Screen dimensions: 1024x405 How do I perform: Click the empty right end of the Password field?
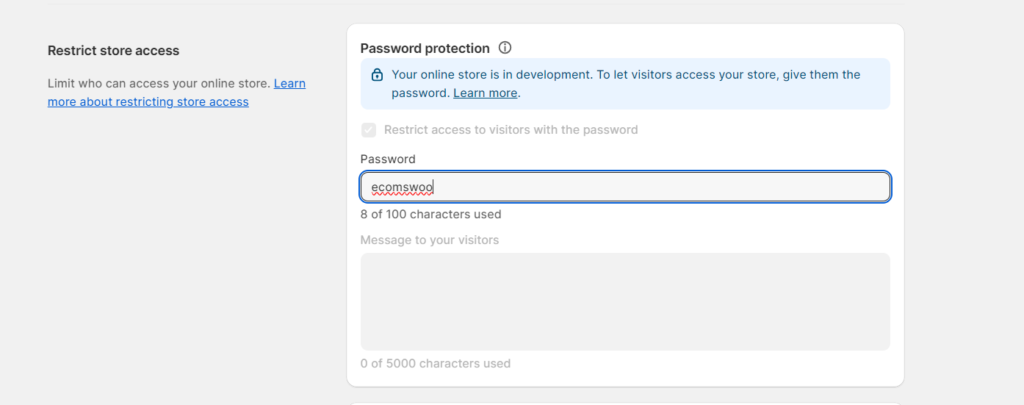tap(784, 187)
